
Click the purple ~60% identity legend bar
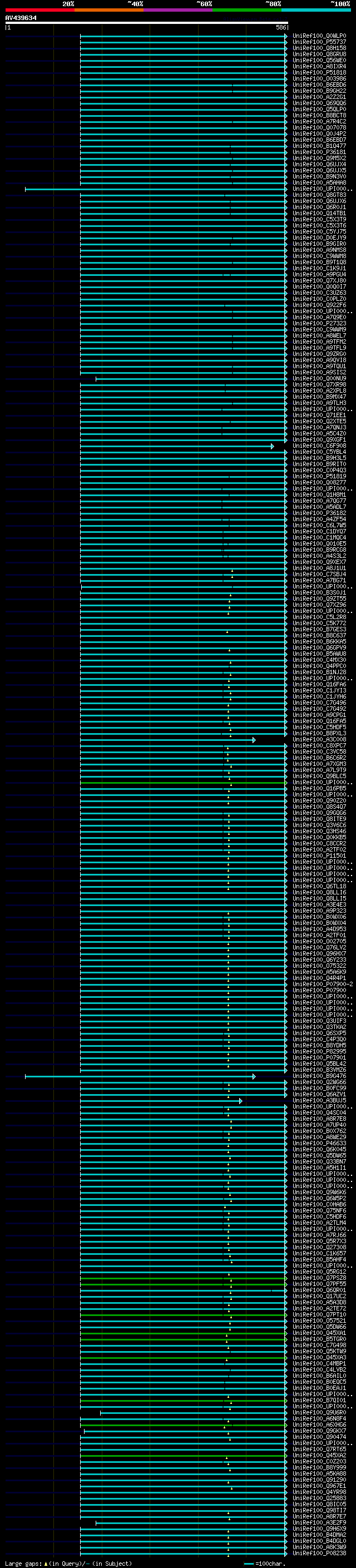(x=177, y=10)
